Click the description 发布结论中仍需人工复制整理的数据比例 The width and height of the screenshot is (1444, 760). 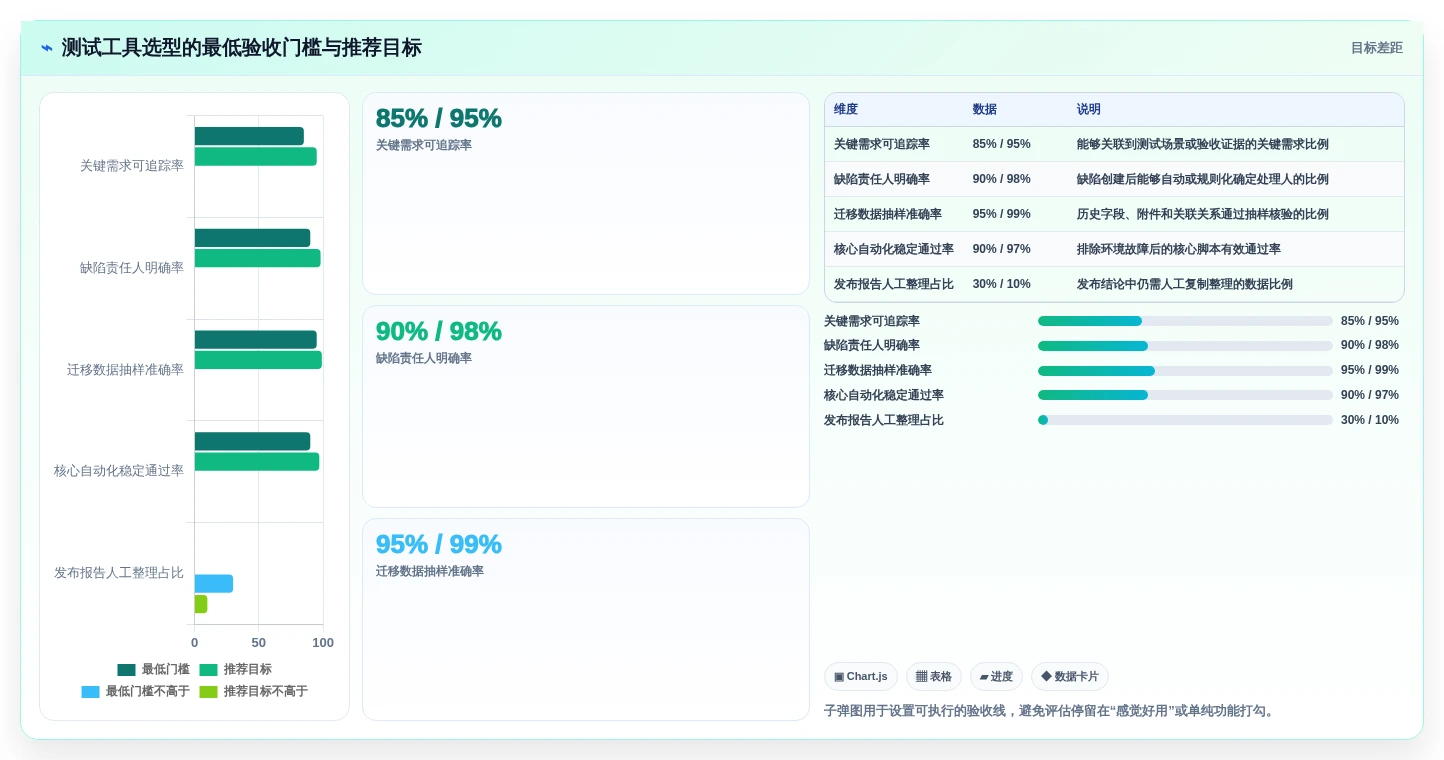click(1184, 284)
